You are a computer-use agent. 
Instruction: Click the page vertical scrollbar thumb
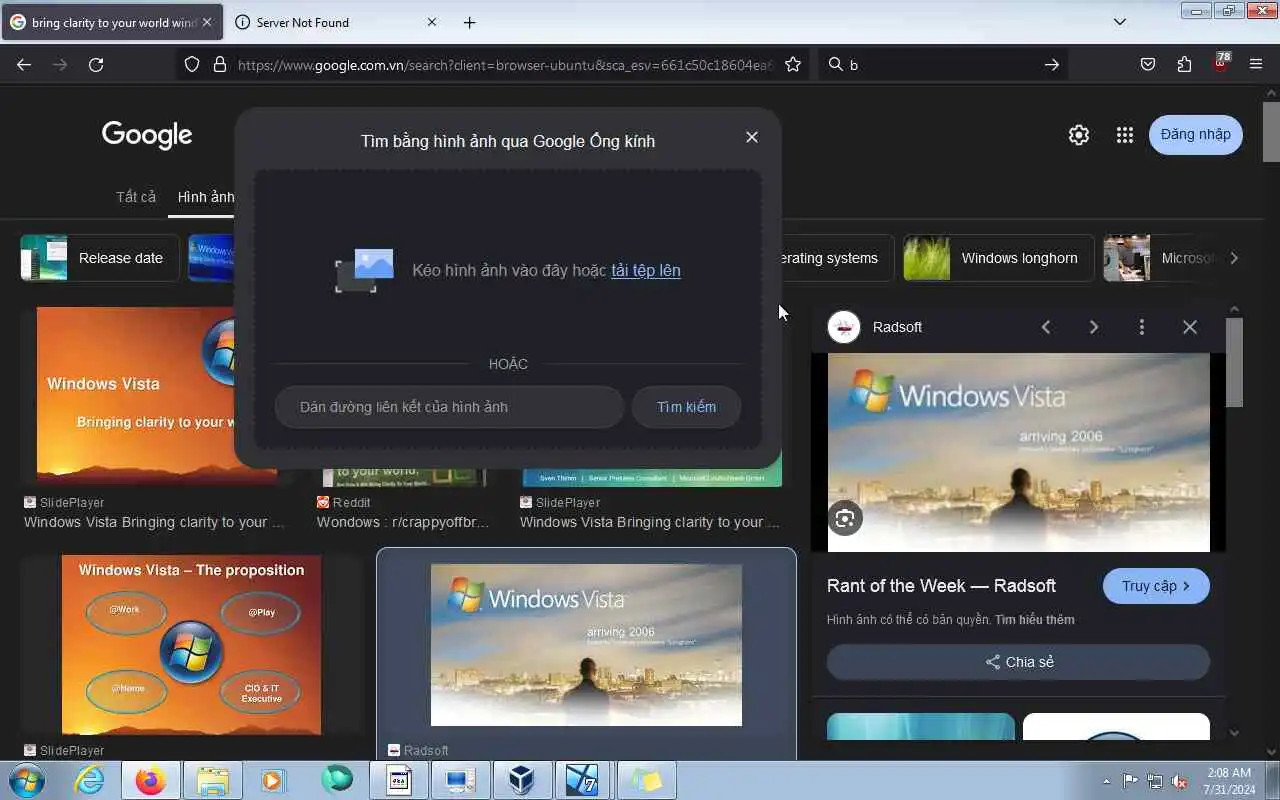1271,131
